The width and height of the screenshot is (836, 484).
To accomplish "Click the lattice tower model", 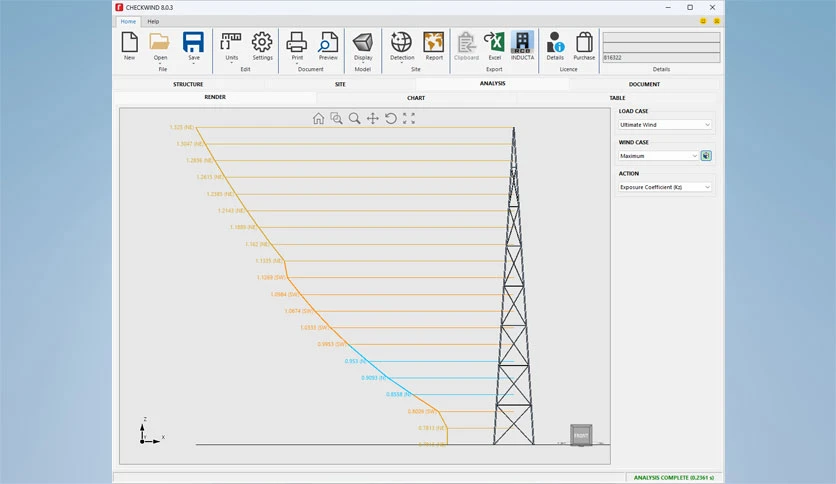I will point(513,286).
